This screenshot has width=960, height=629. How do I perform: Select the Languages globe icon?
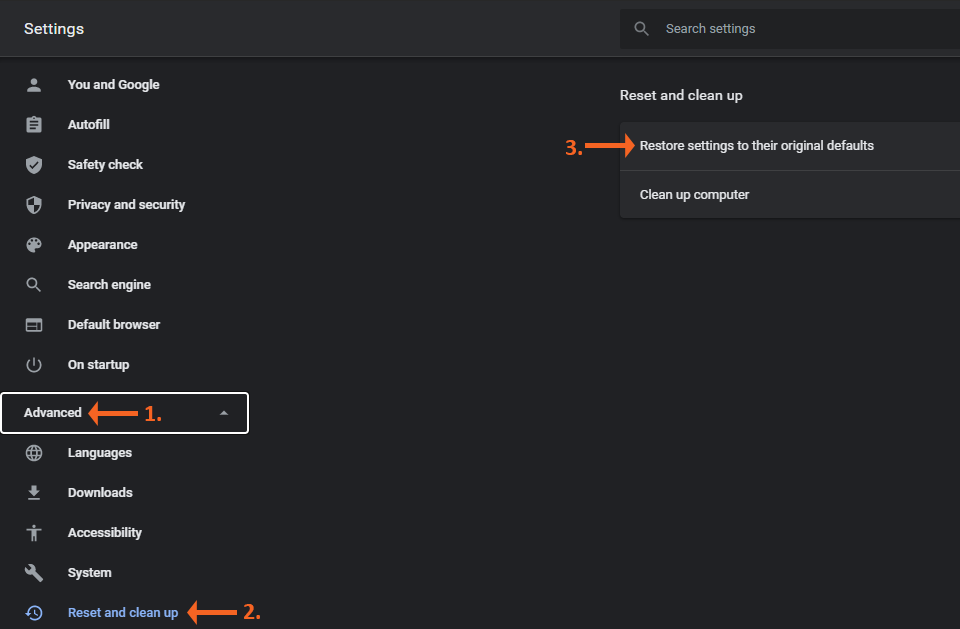pos(34,452)
